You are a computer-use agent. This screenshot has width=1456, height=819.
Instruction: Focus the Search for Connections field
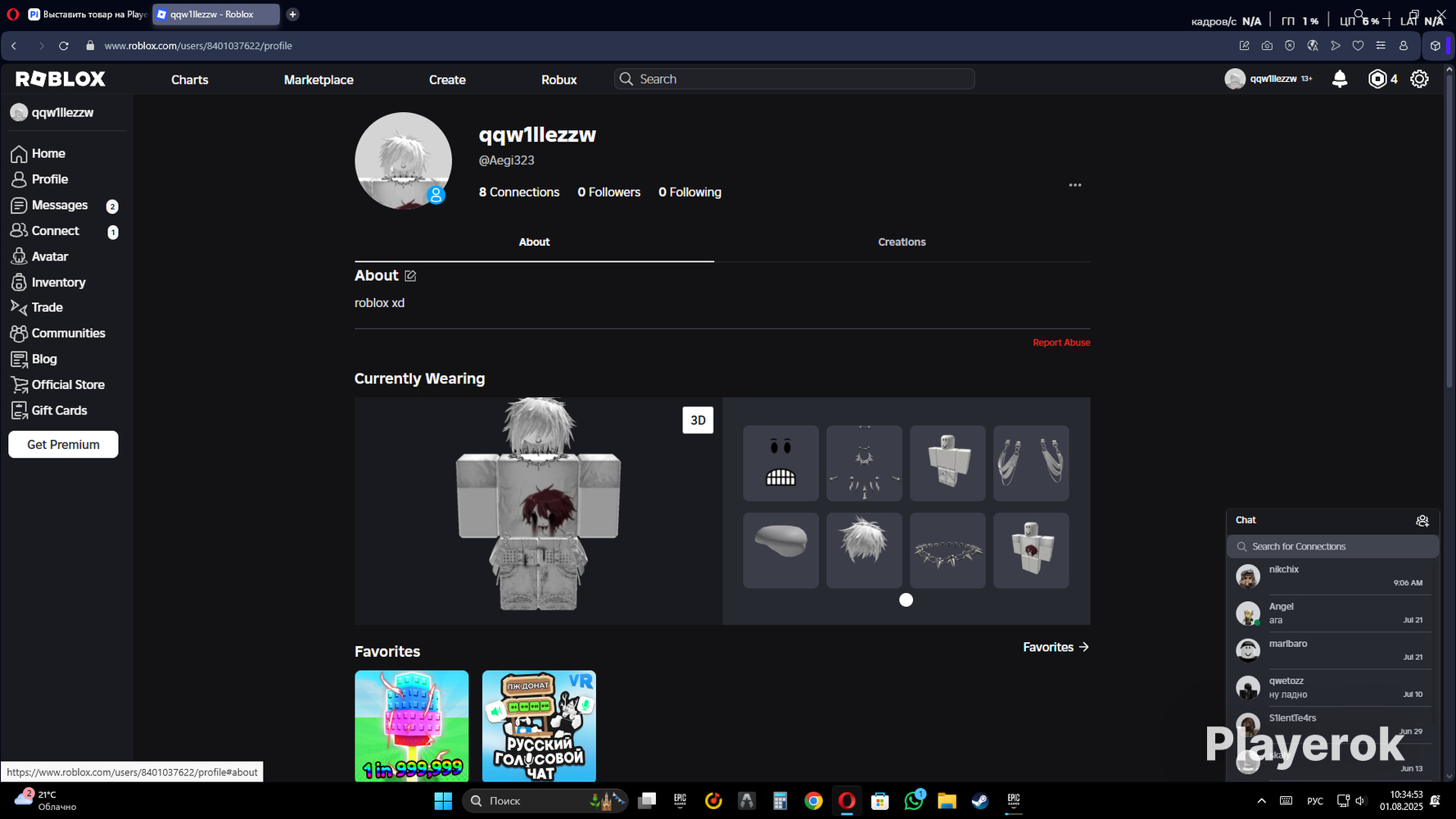[1332, 546]
